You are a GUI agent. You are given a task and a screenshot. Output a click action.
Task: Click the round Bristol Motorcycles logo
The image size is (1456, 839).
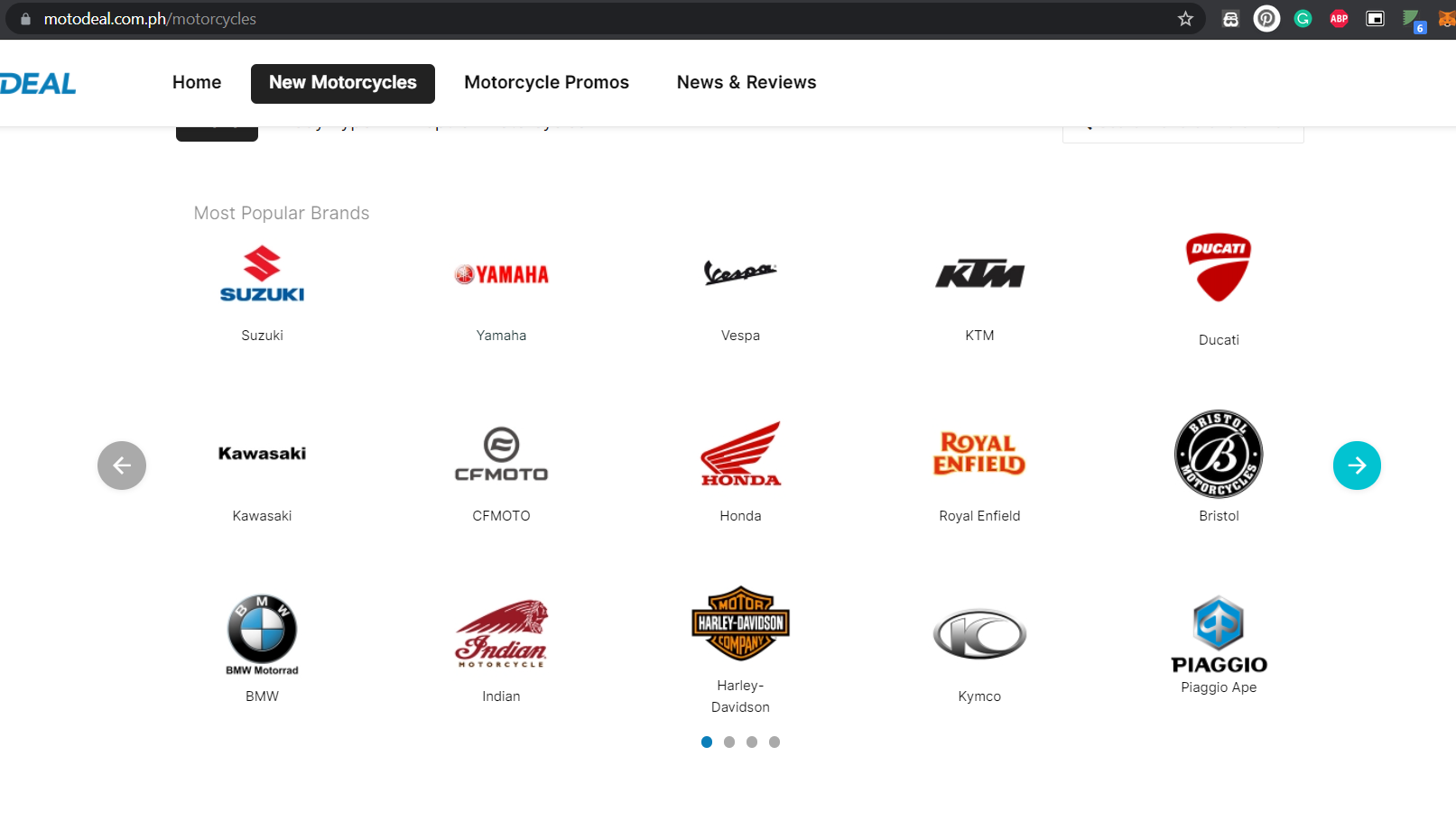pyautogui.click(x=1219, y=454)
